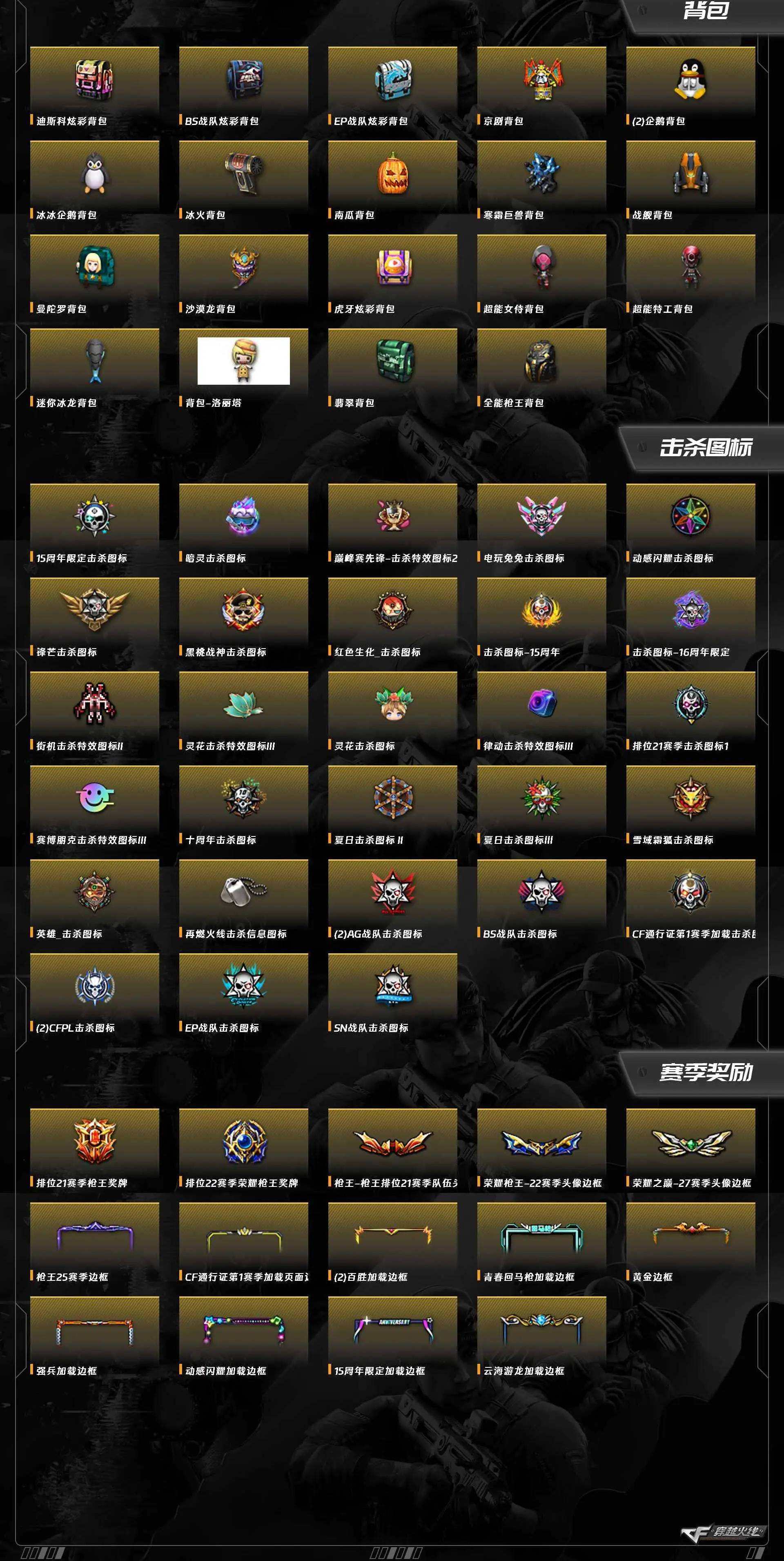Select the 街机击杀特效图标II pixel icon

click(x=94, y=704)
